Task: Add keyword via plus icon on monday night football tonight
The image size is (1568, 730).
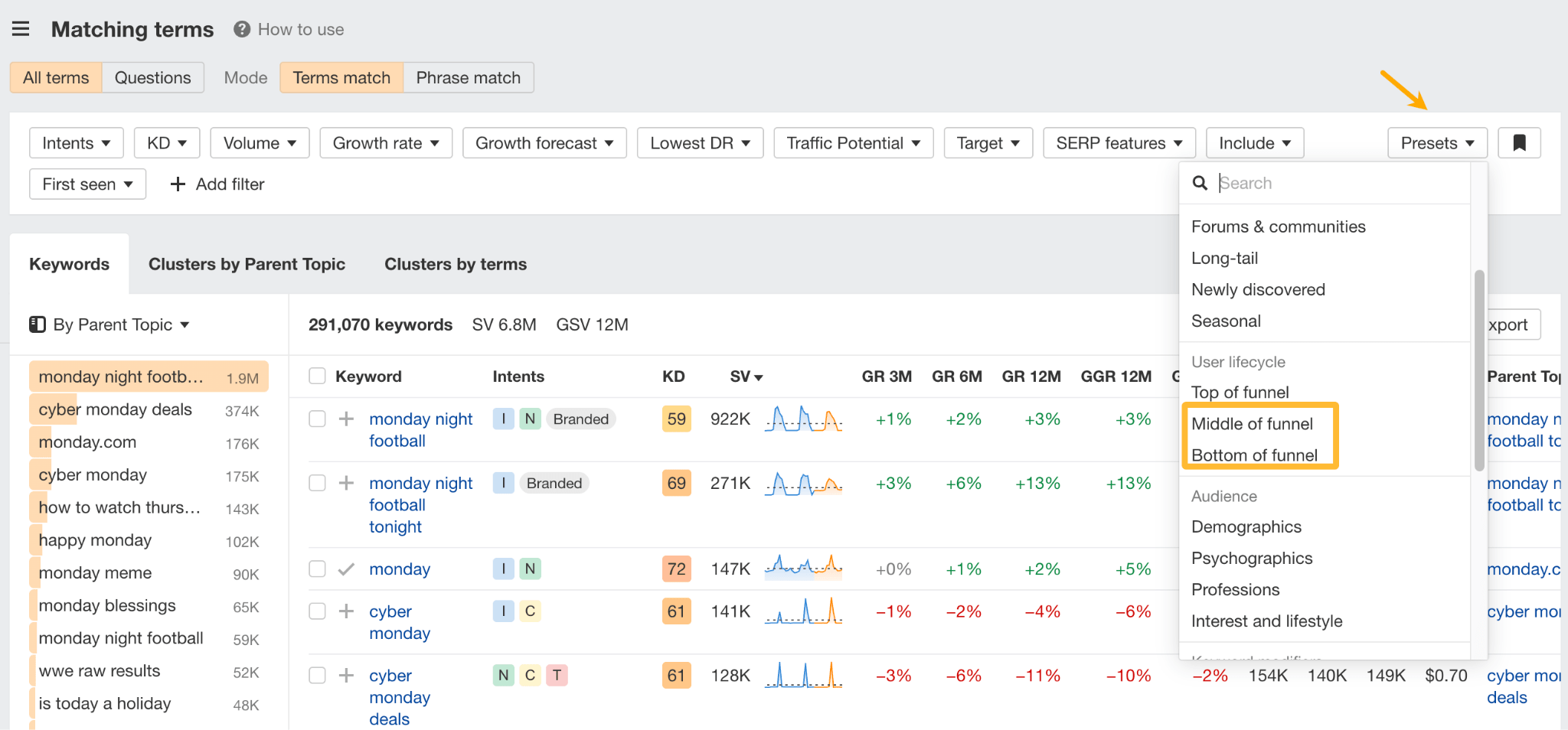Action: (x=346, y=483)
